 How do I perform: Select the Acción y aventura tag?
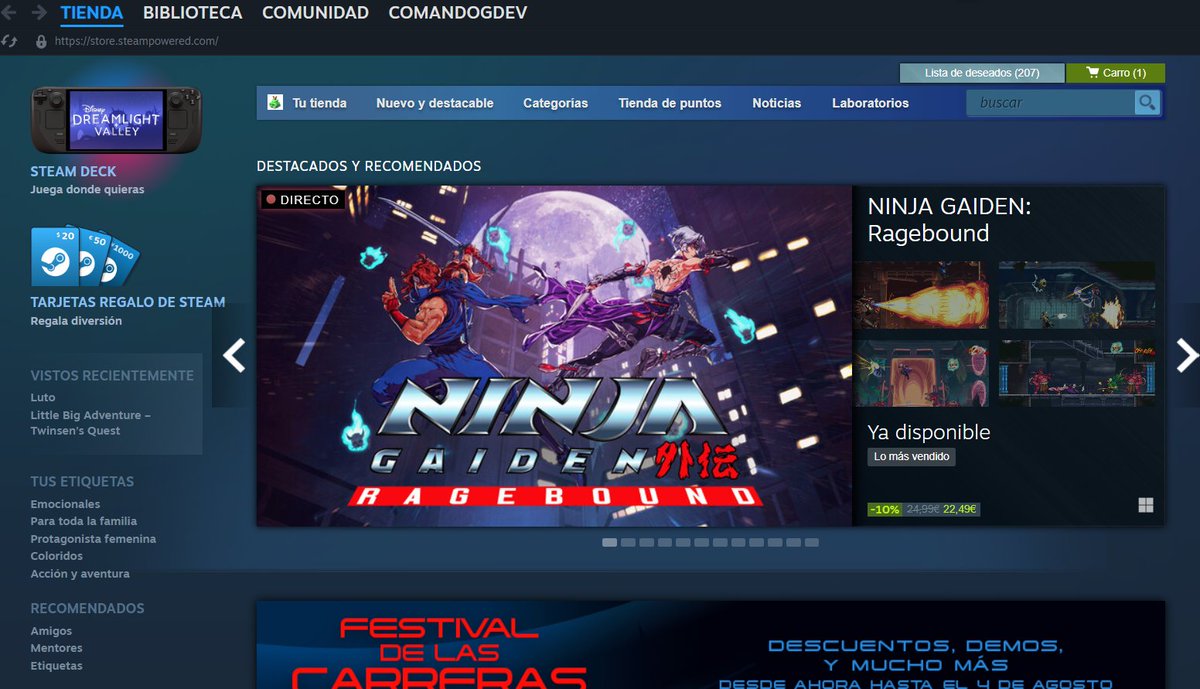coord(80,574)
